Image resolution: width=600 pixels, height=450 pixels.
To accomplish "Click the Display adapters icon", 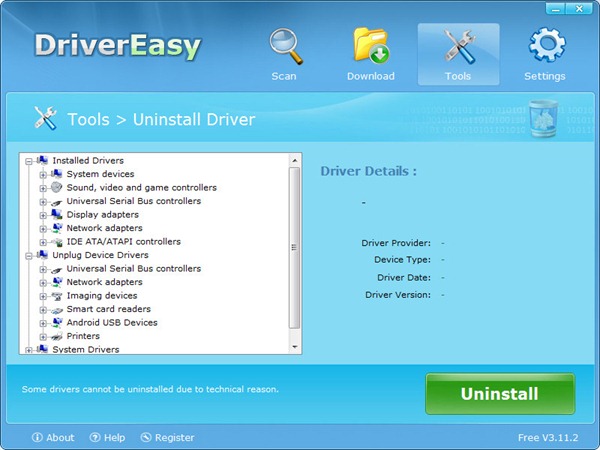I will [x=57, y=214].
